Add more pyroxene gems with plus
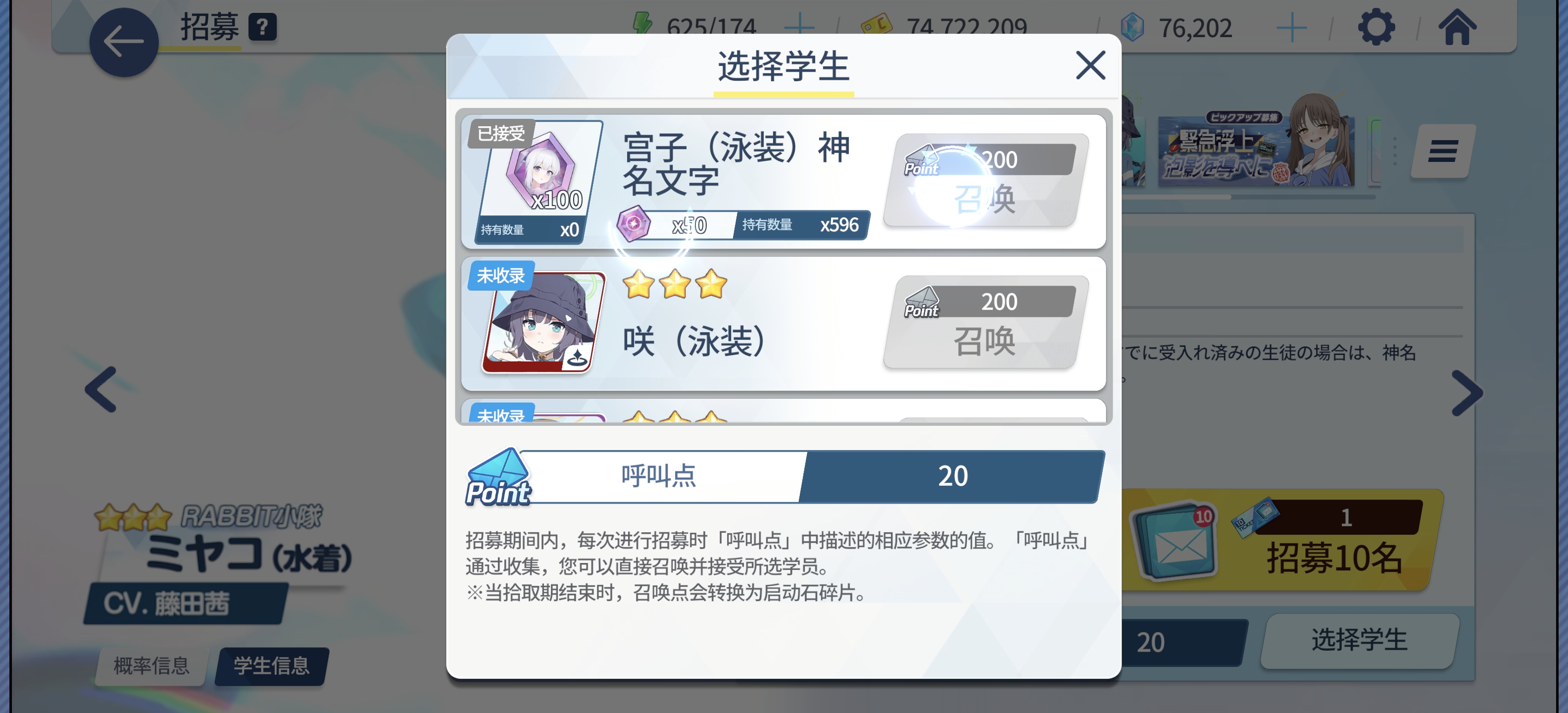 click(x=1291, y=28)
